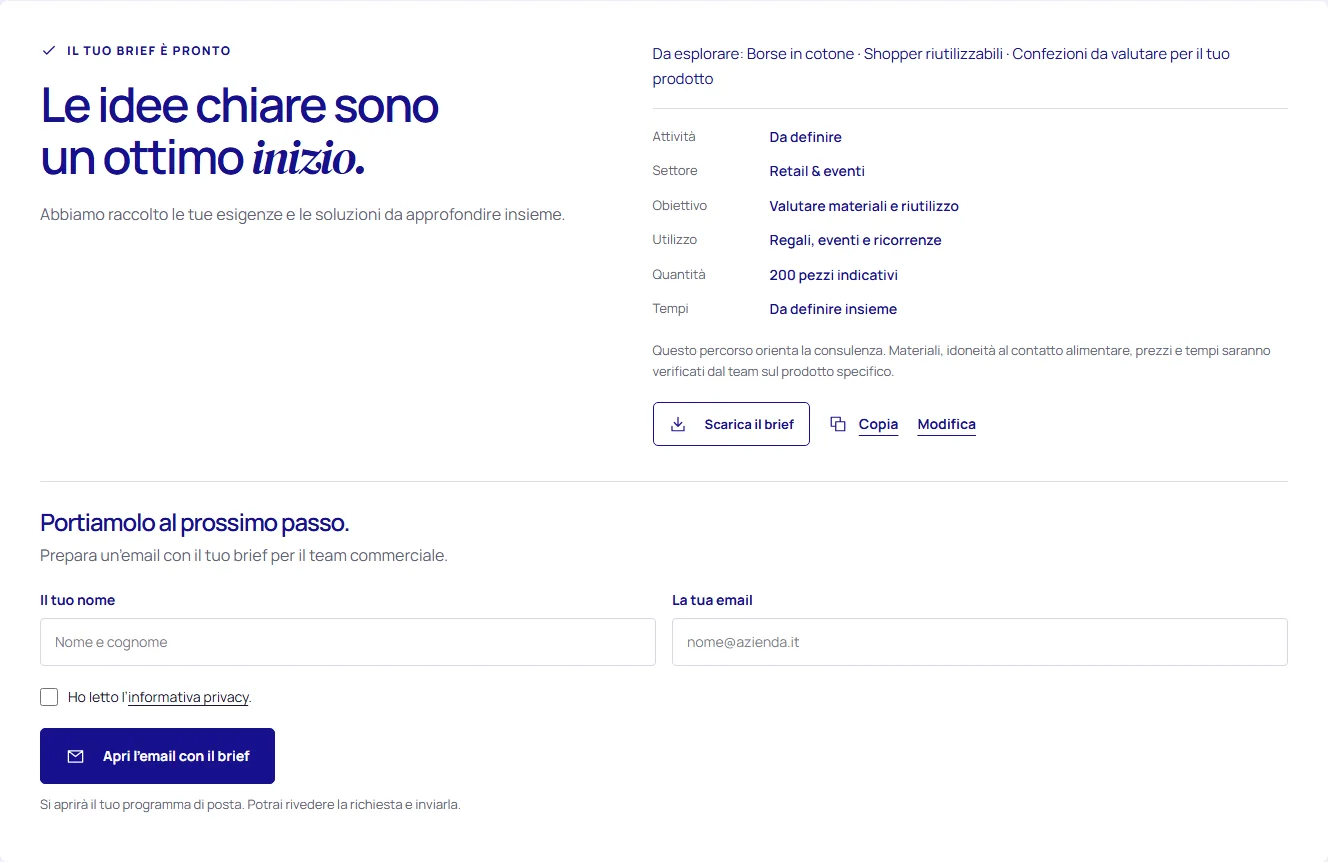This screenshot has height=863, width=1328.
Task: Open the informativa privacy link
Action: click(x=188, y=697)
